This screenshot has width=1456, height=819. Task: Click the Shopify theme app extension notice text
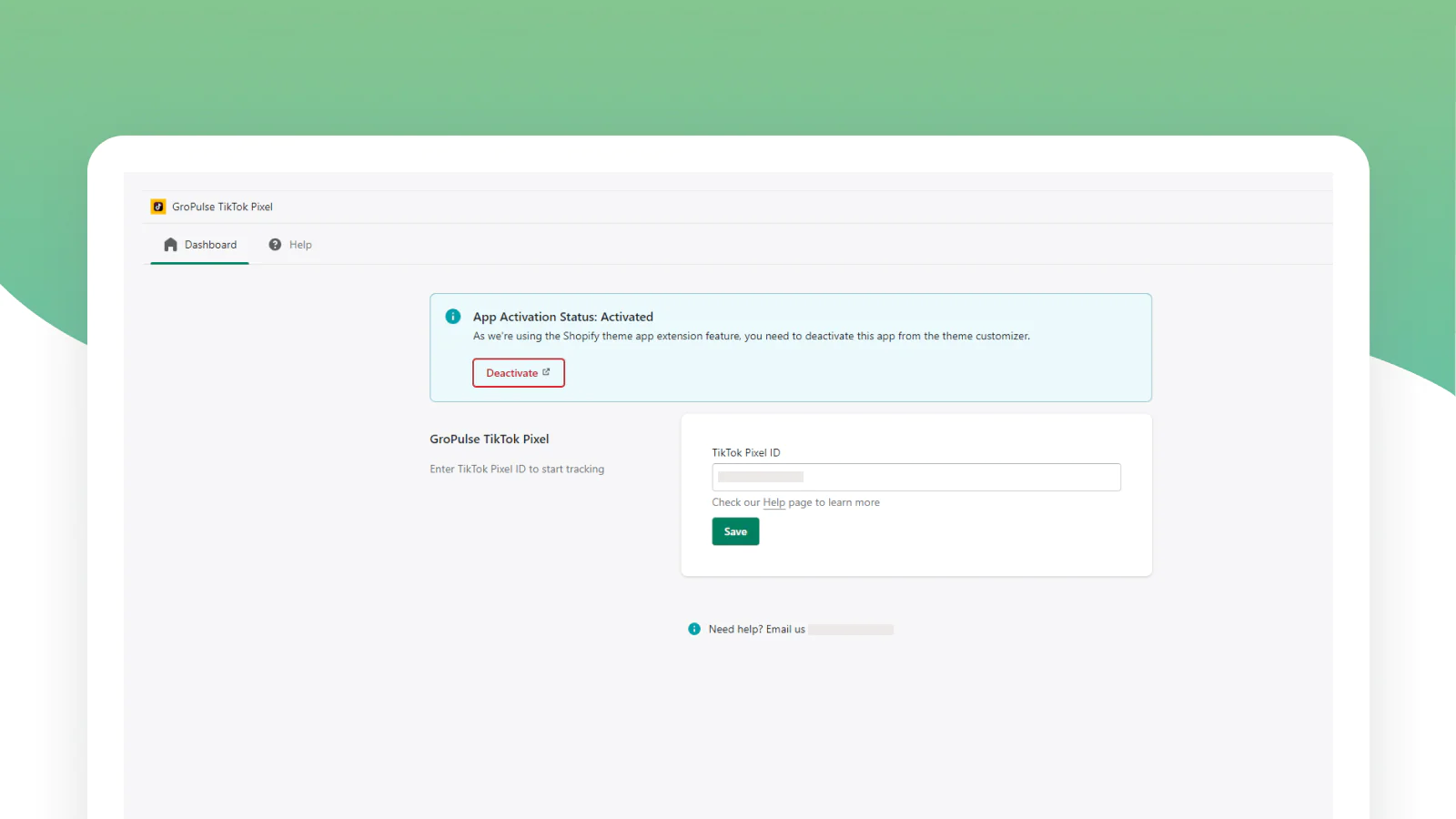point(751,336)
